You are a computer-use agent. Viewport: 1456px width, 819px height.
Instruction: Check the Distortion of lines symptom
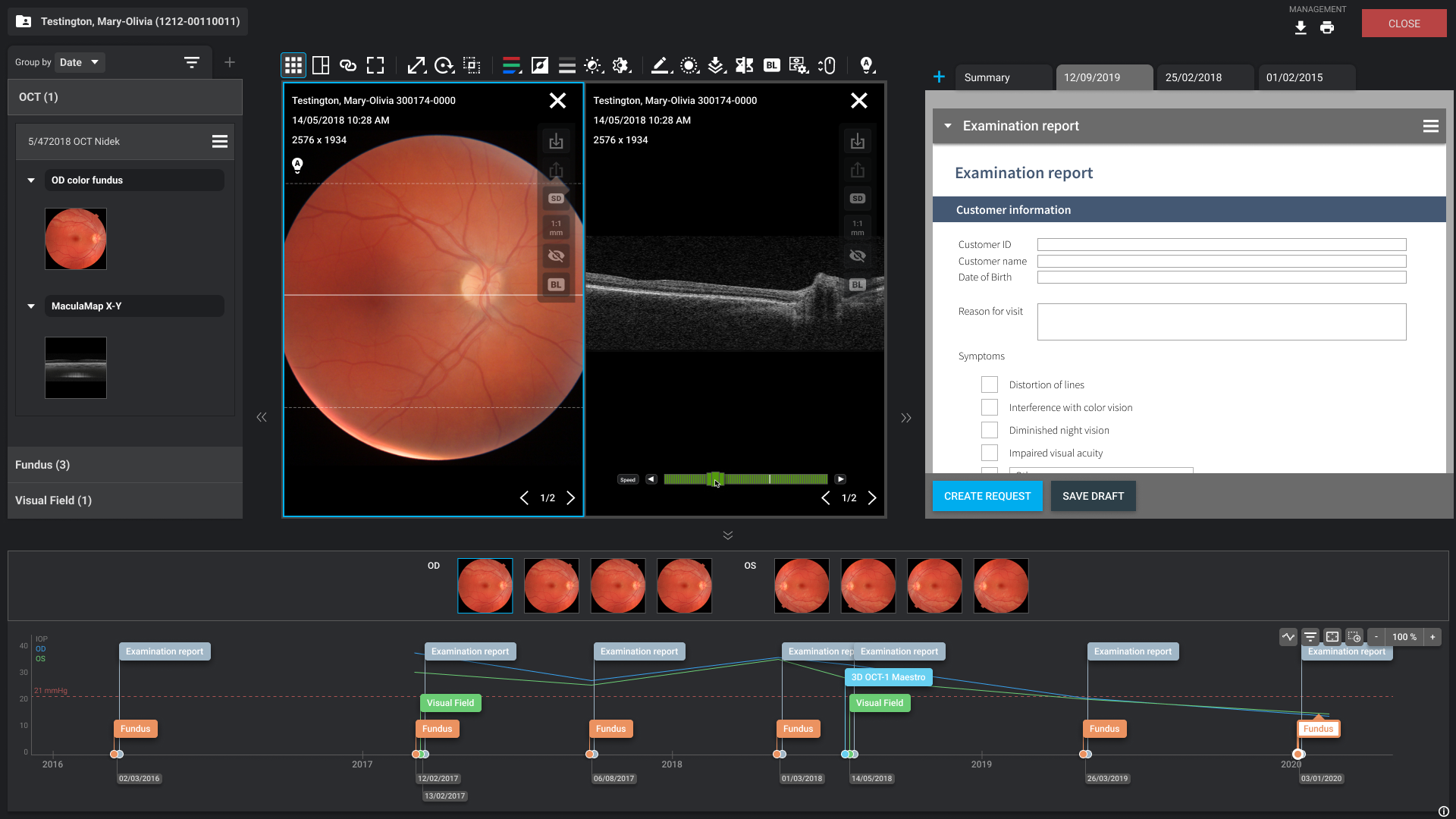tap(990, 384)
